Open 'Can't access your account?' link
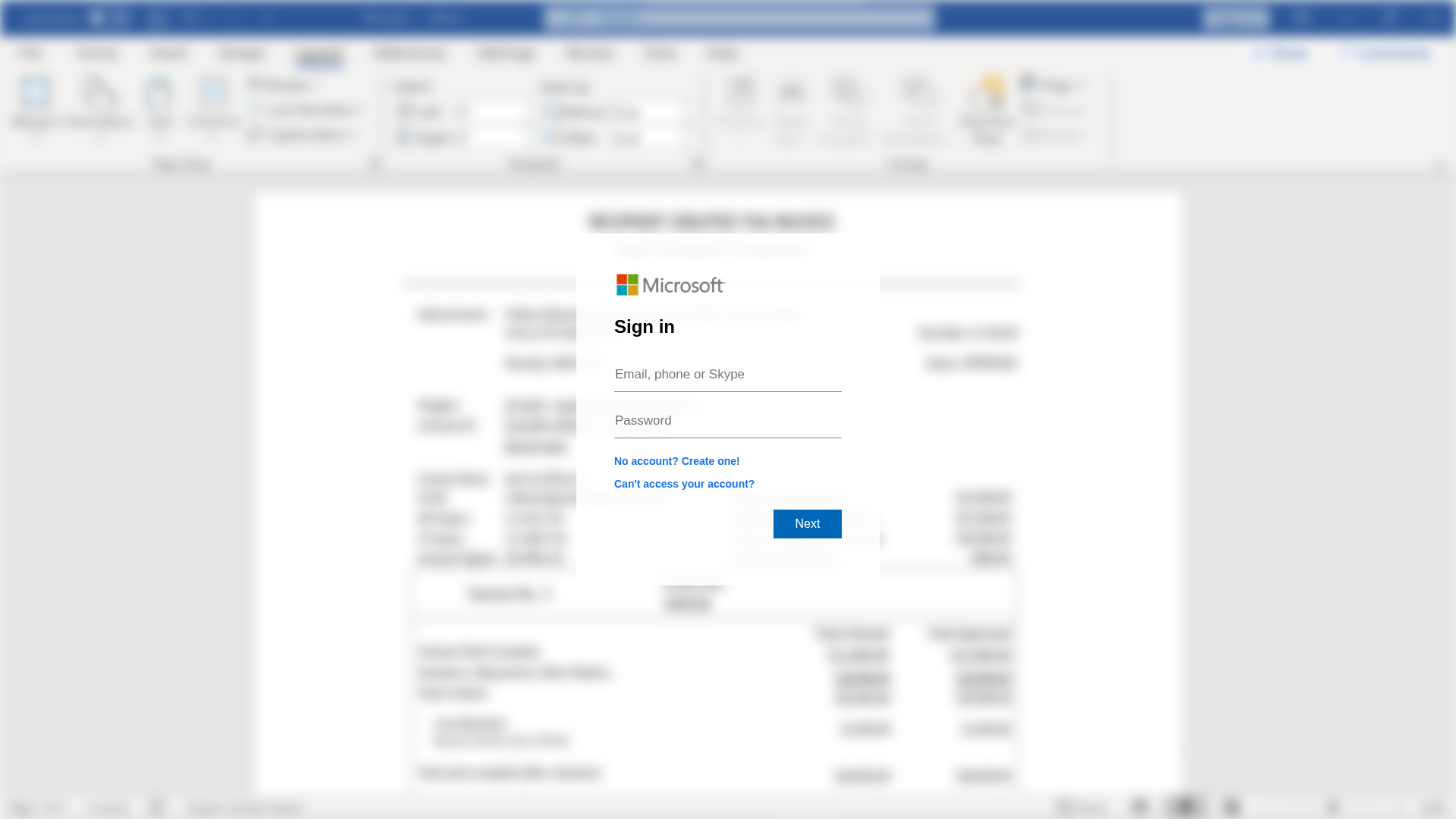This screenshot has width=1456, height=819. coord(684,484)
